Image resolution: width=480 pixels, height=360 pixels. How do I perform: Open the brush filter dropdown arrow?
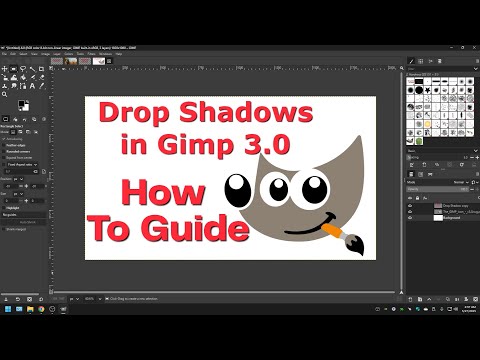point(476,69)
